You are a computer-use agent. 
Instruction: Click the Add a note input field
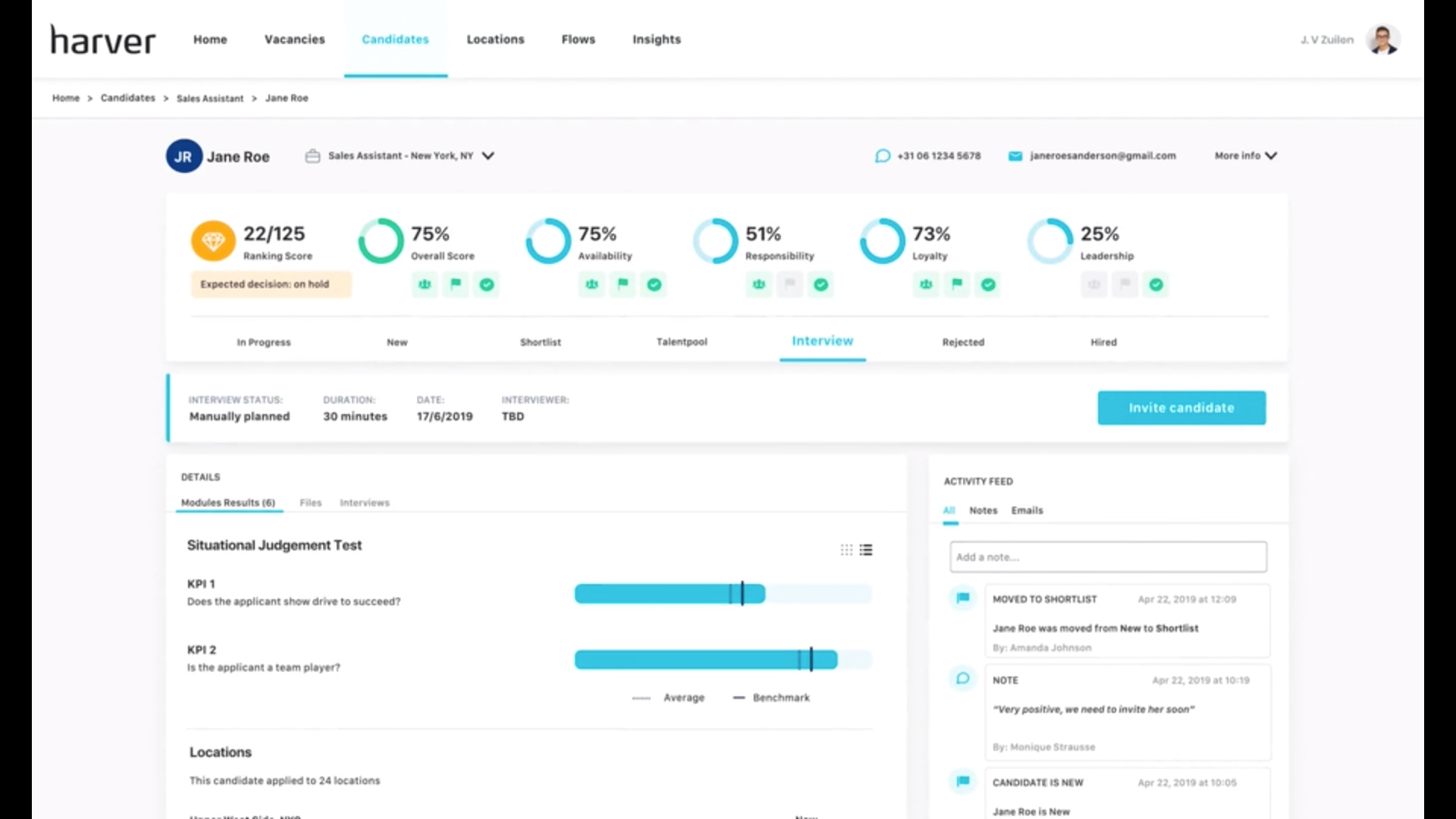coord(1106,557)
